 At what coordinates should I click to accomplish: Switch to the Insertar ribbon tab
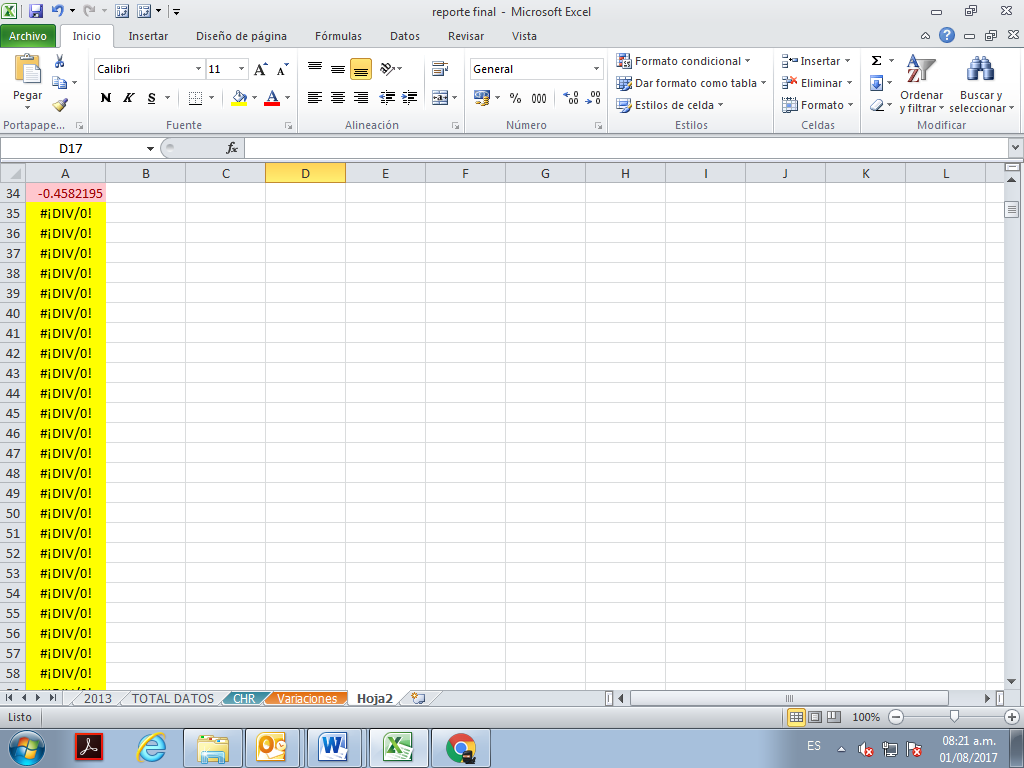pos(148,36)
